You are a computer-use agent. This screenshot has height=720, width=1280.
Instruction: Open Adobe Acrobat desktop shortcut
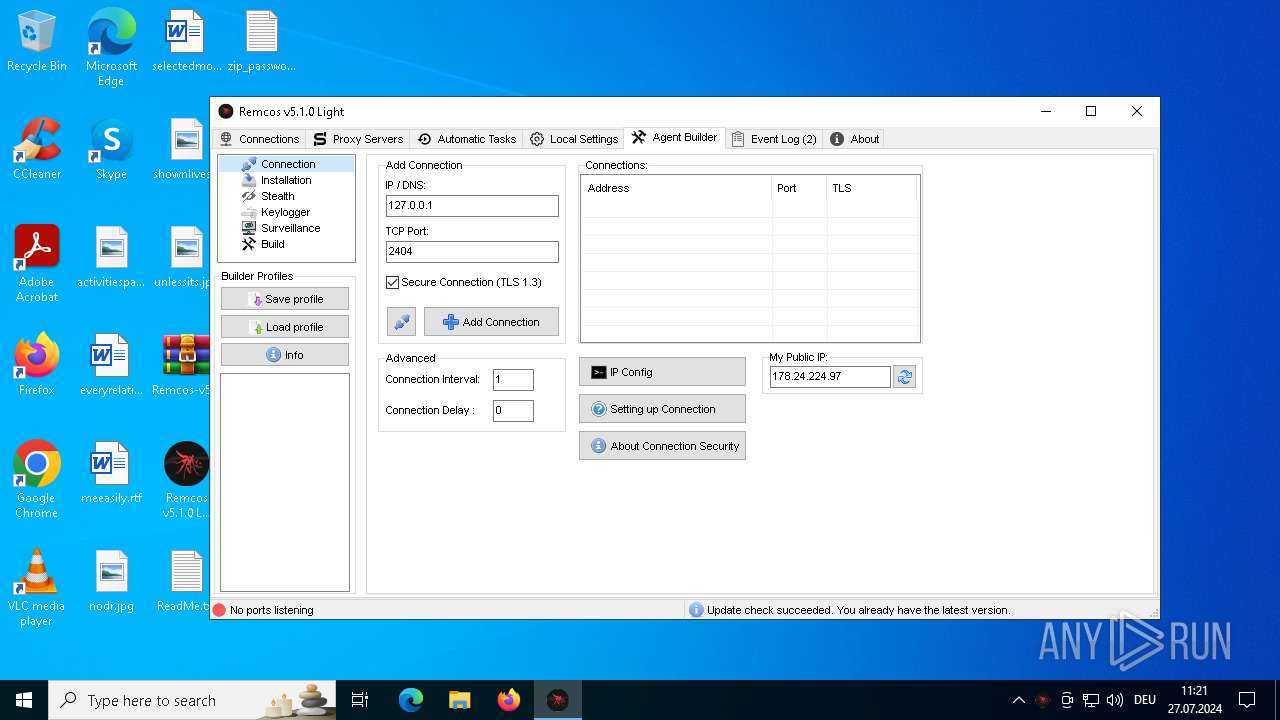coord(37,264)
